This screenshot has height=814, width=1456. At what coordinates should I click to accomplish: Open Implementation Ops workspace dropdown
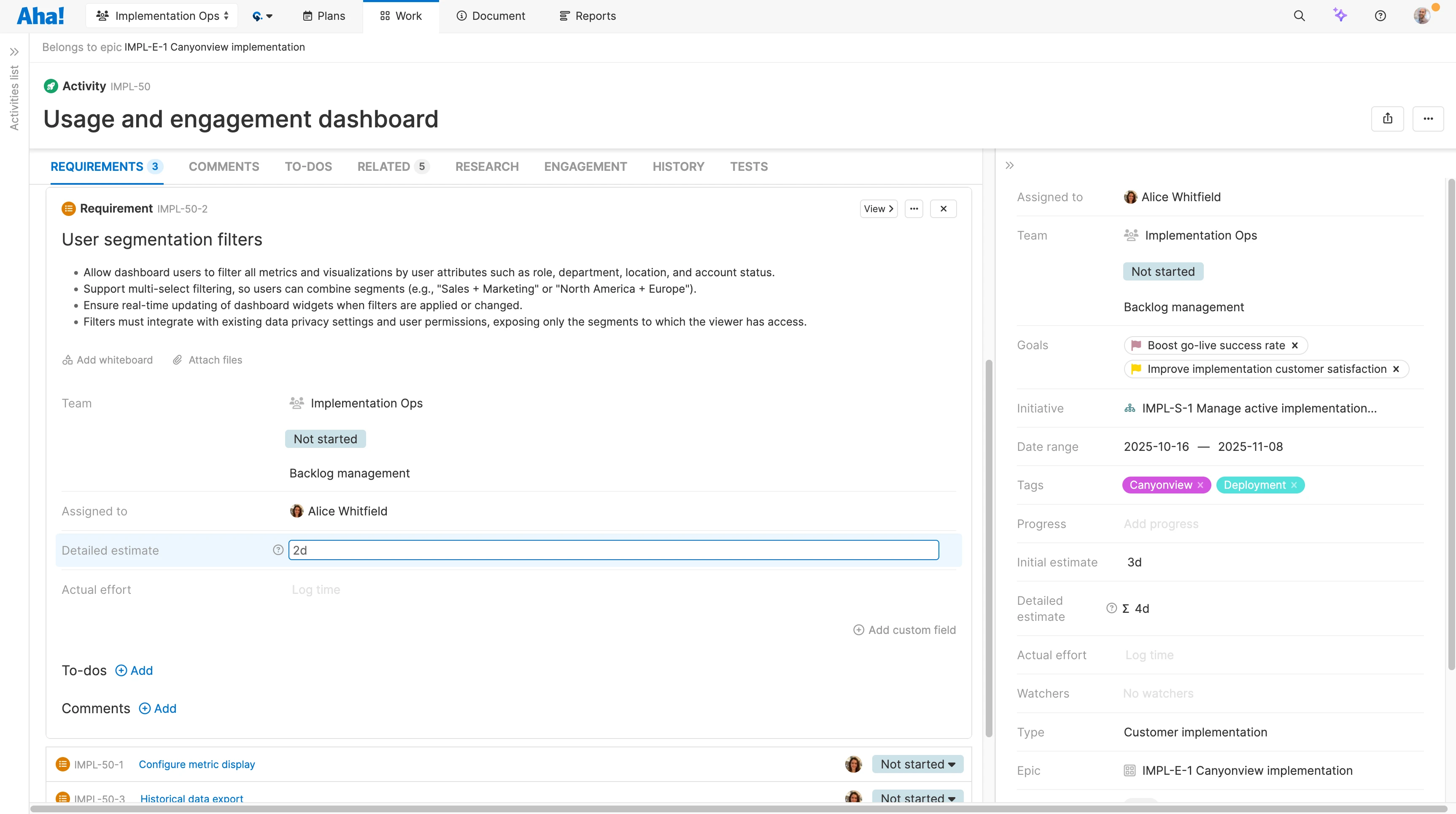(162, 16)
